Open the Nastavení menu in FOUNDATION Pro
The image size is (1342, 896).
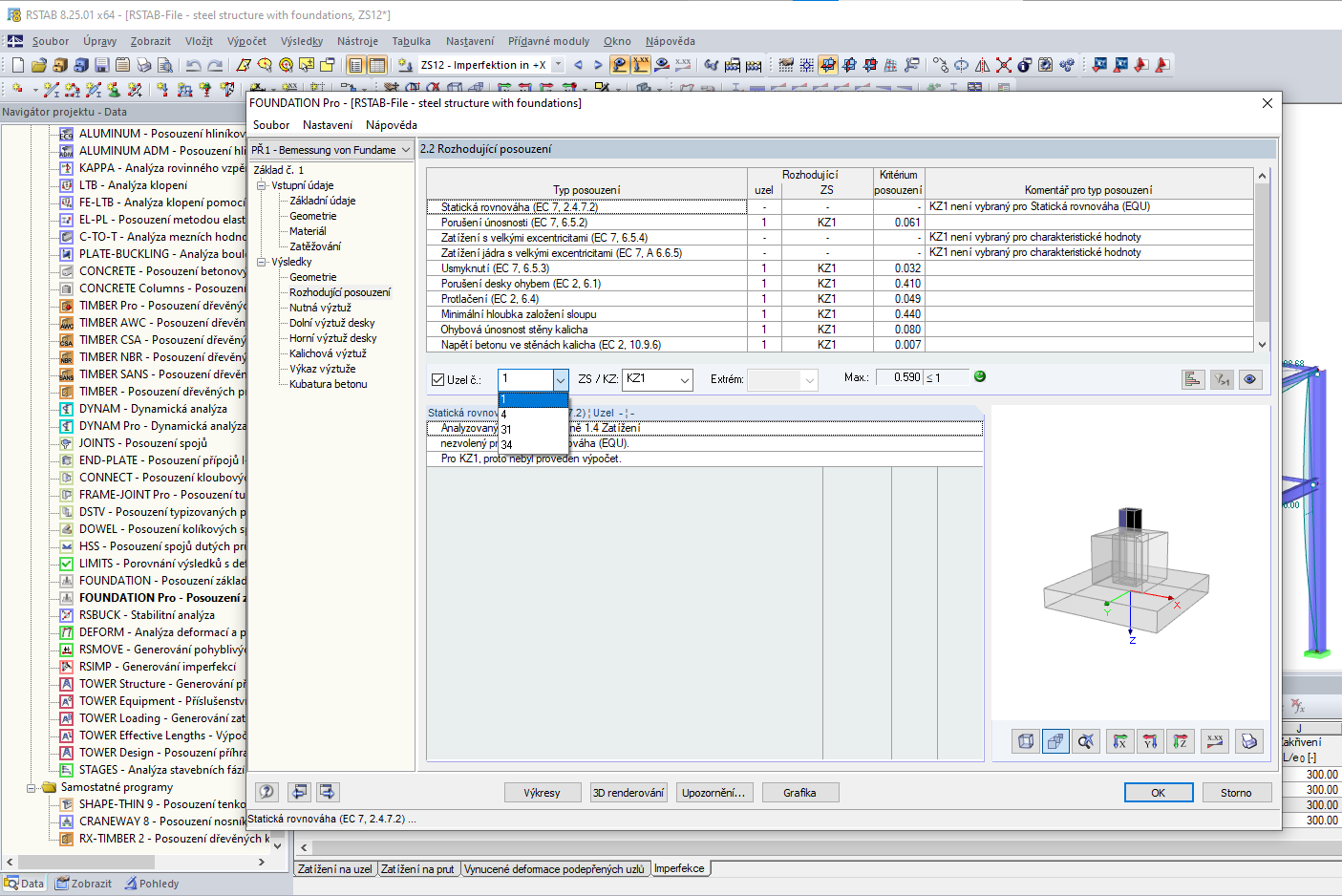click(x=327, y=125)
